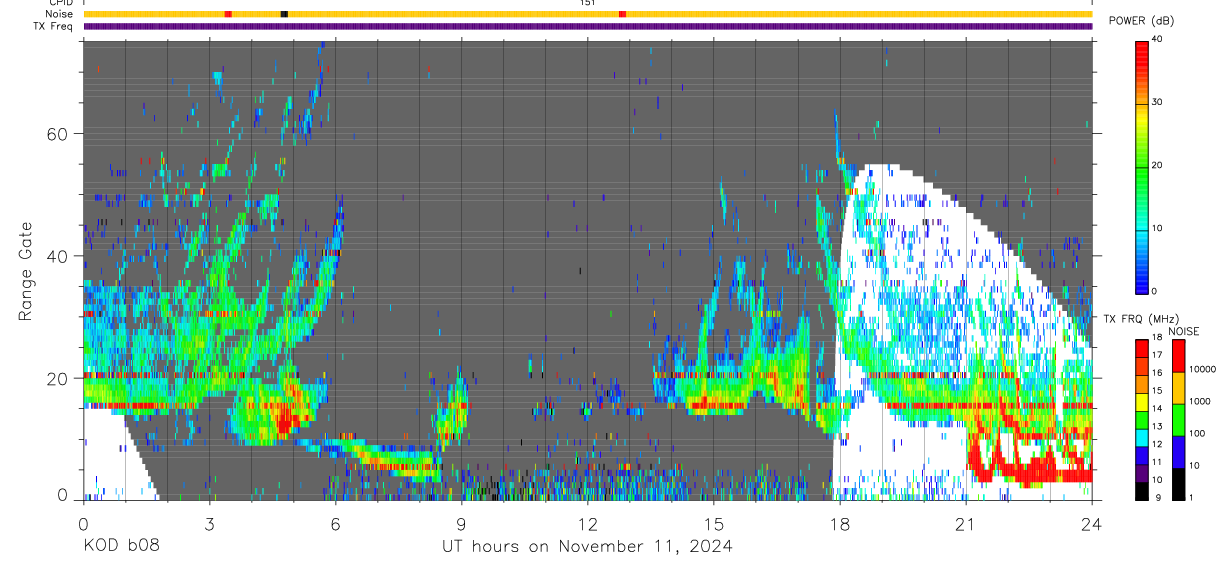This screenshot has width=1228, height=567.
Task: Choose the blue swatch in the NOISE colorbar
Action: point(1178,450)
